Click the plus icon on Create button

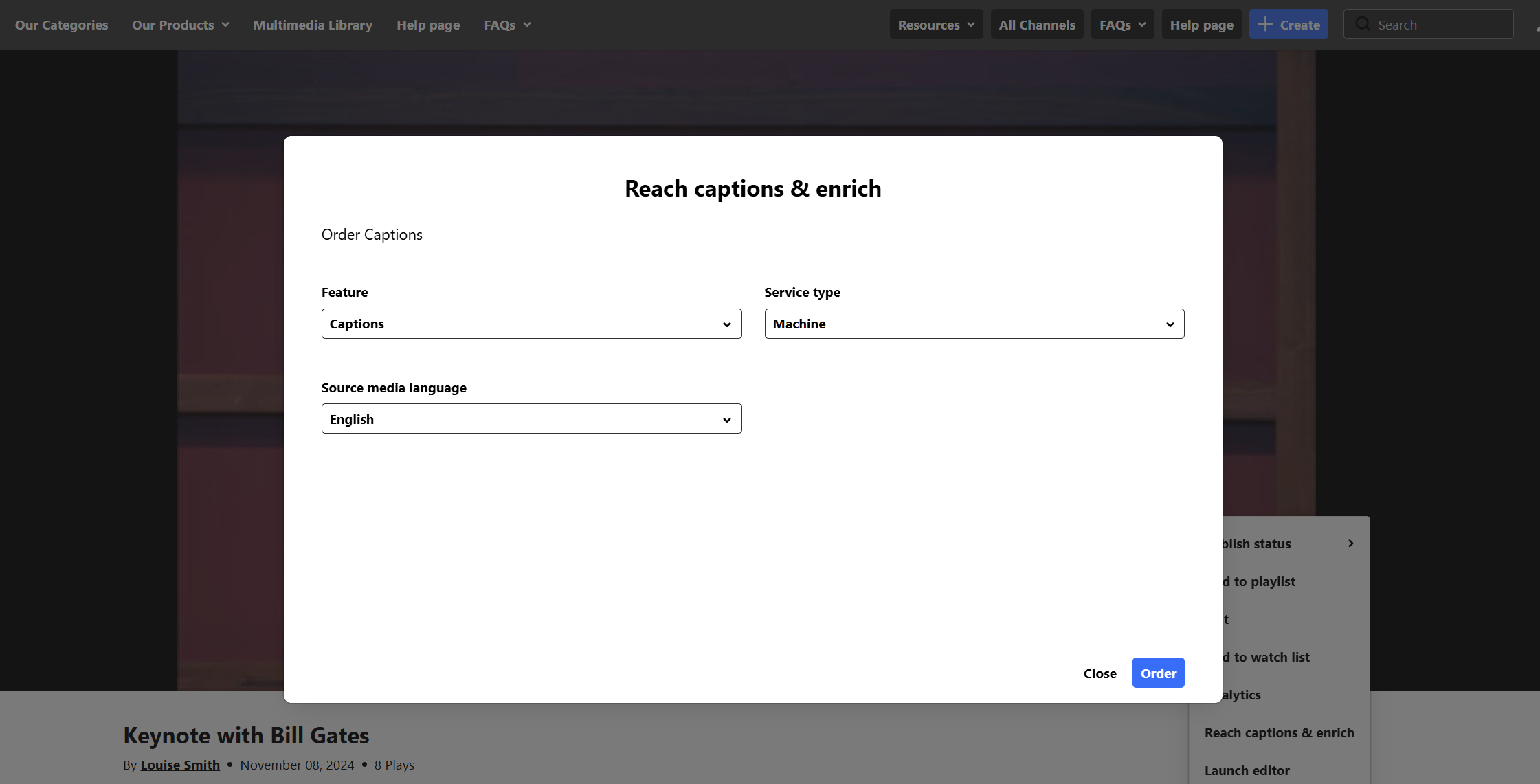pyautogui.click(x=1265, y=24)
